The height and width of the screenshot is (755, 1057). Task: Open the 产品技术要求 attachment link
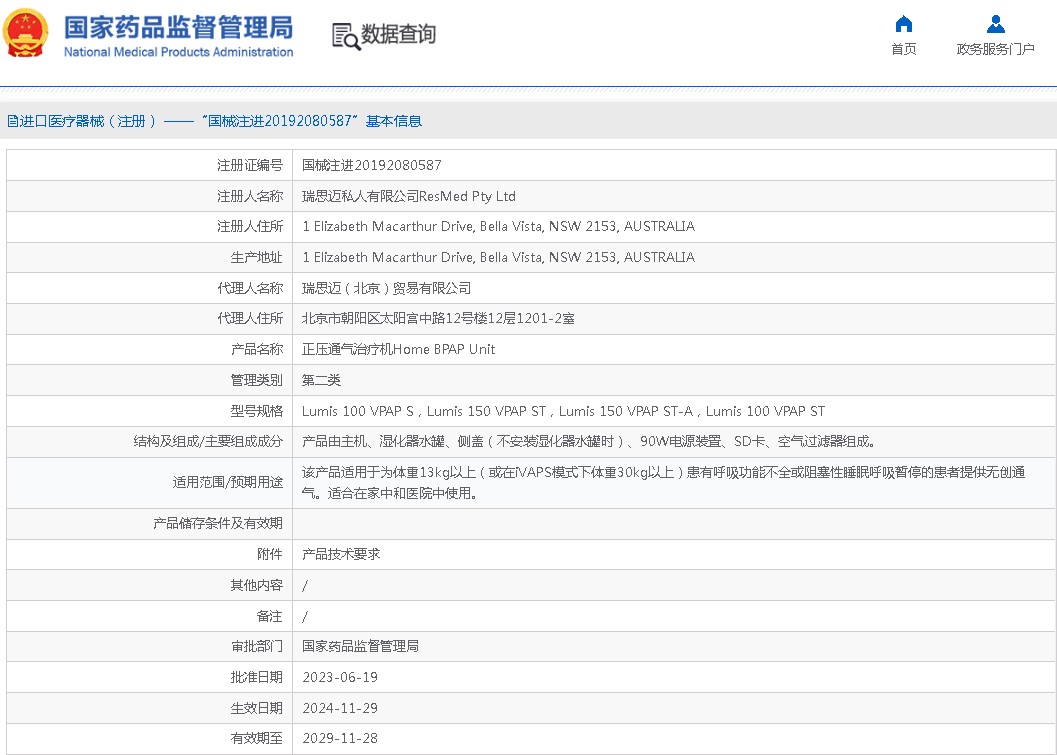(x=341, y=554)
